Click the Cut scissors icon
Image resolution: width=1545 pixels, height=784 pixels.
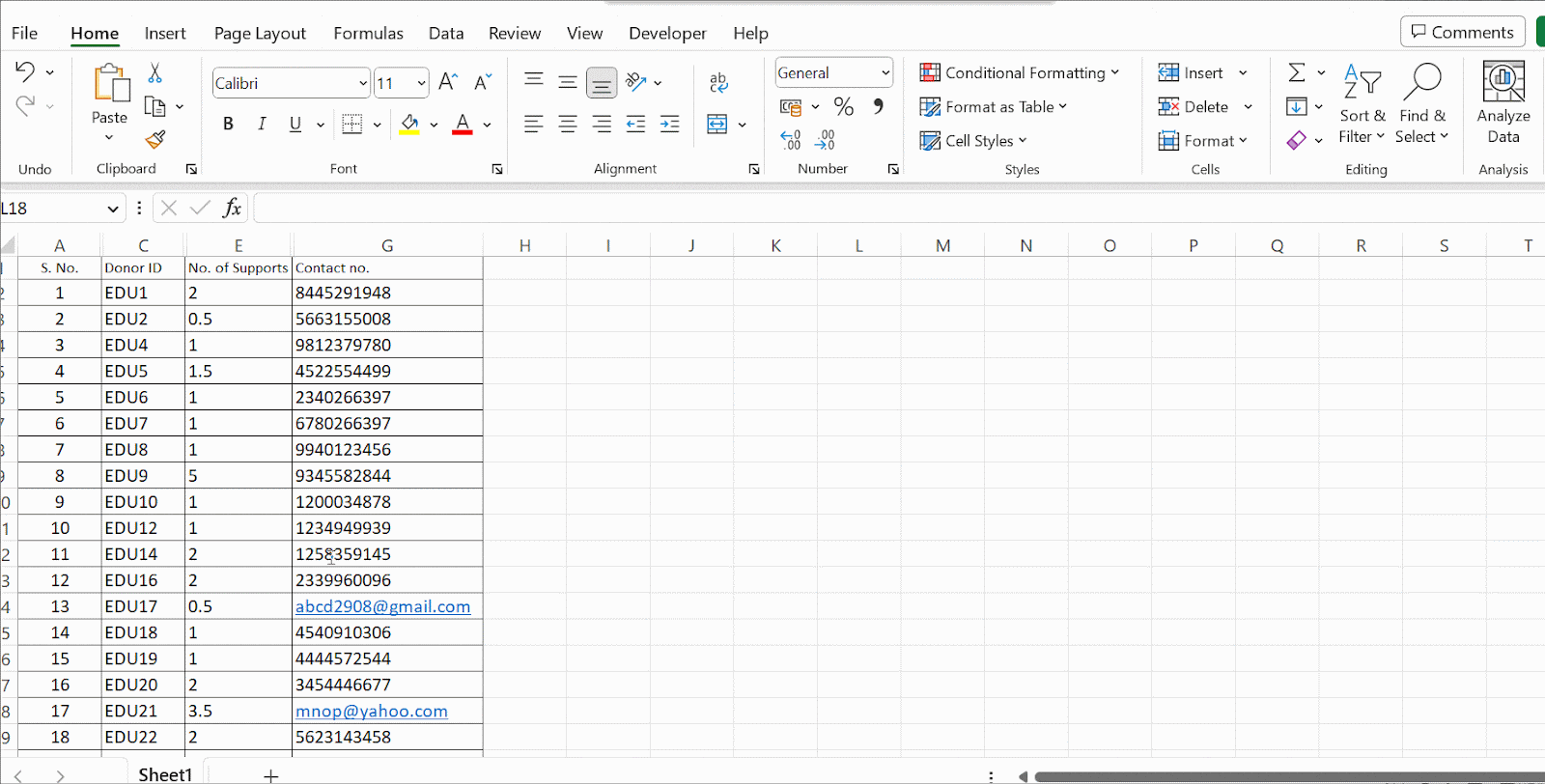coord(154,73)
